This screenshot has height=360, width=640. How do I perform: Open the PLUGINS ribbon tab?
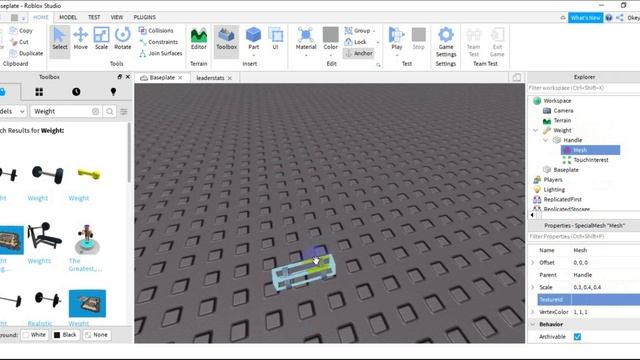coord(144,17)
